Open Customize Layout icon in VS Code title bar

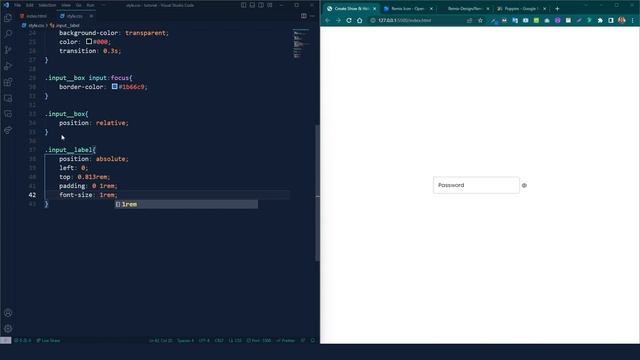[270, 5]
